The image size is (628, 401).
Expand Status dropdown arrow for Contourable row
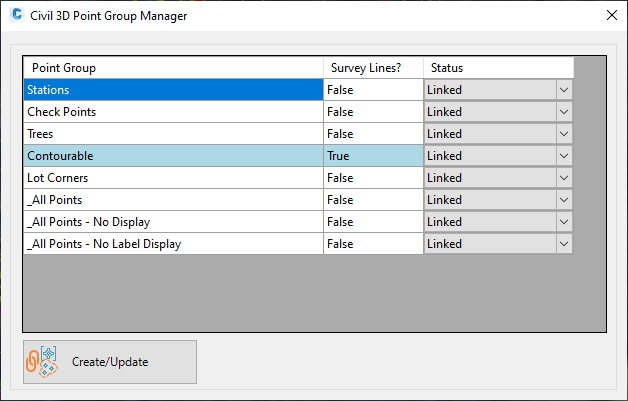pos(564,156)
